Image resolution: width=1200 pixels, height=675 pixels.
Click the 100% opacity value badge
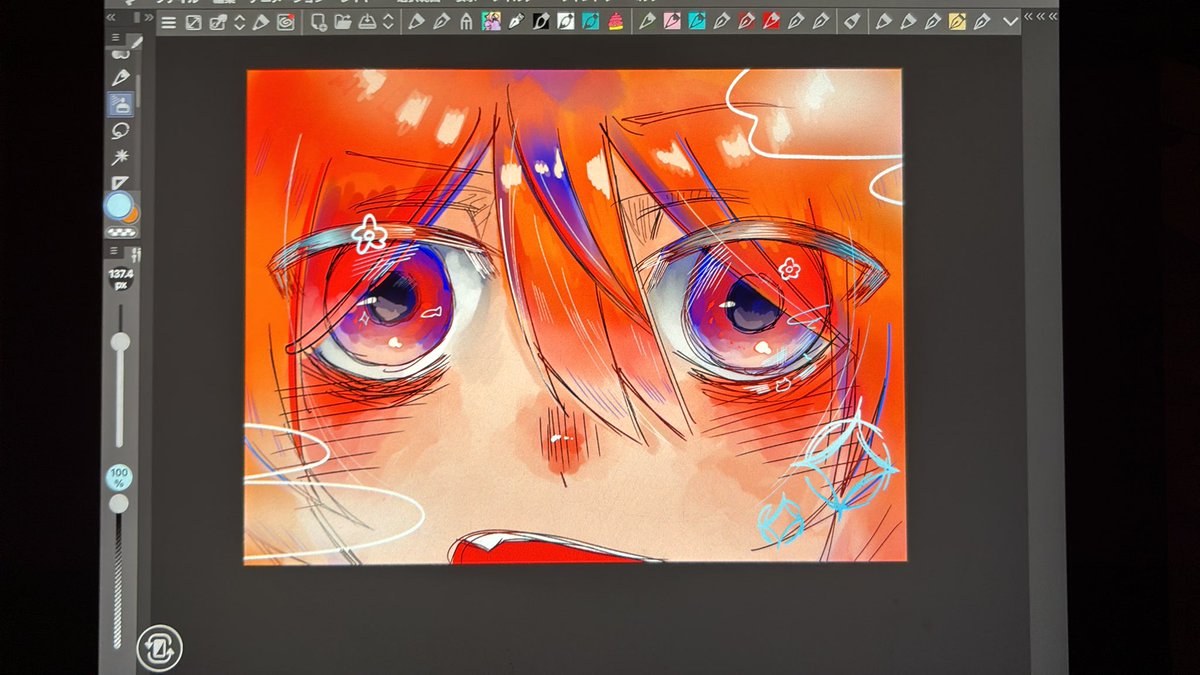click(118, 478)
